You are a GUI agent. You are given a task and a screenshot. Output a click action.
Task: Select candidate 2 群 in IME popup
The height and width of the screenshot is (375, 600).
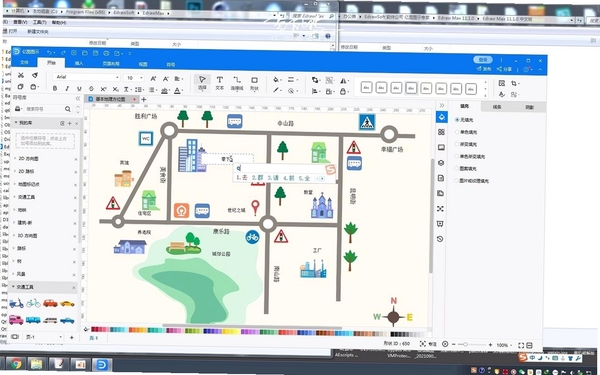tap(258, 178)
